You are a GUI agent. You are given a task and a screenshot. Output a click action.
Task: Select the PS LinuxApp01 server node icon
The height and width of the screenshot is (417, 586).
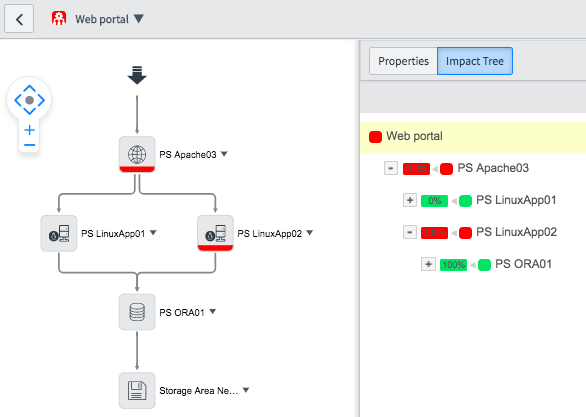click(59, 233)
